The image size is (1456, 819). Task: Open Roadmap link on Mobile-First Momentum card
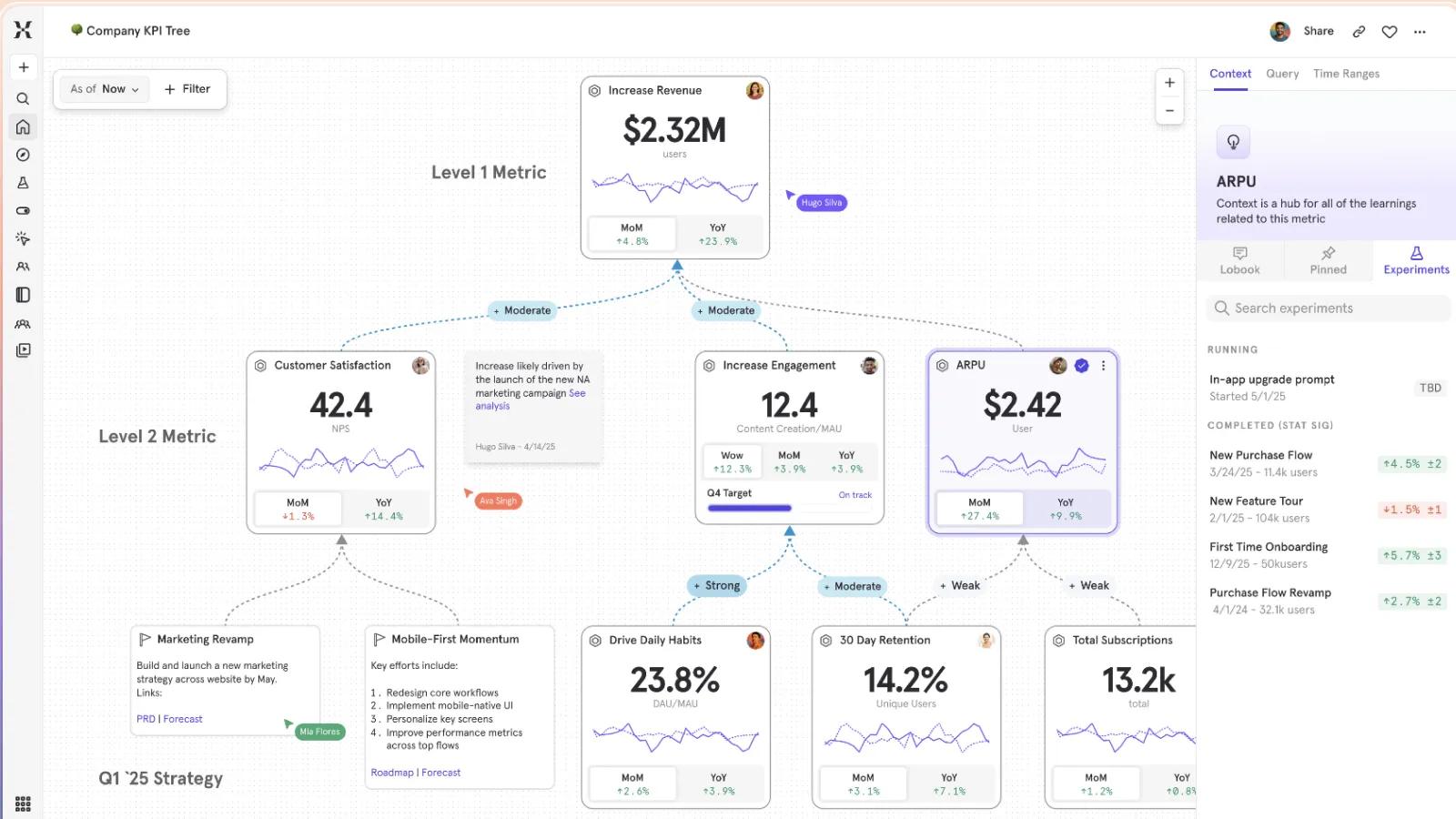click(x=392, y=773)
